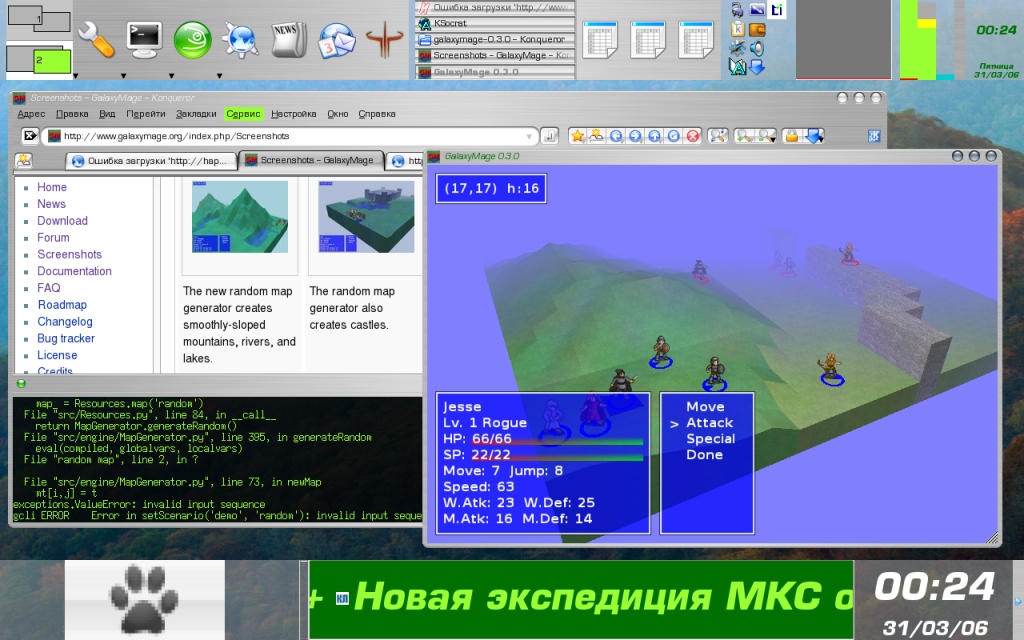
Task: Click the blue download arrow tray icon
Action: [x=757, y=67]
